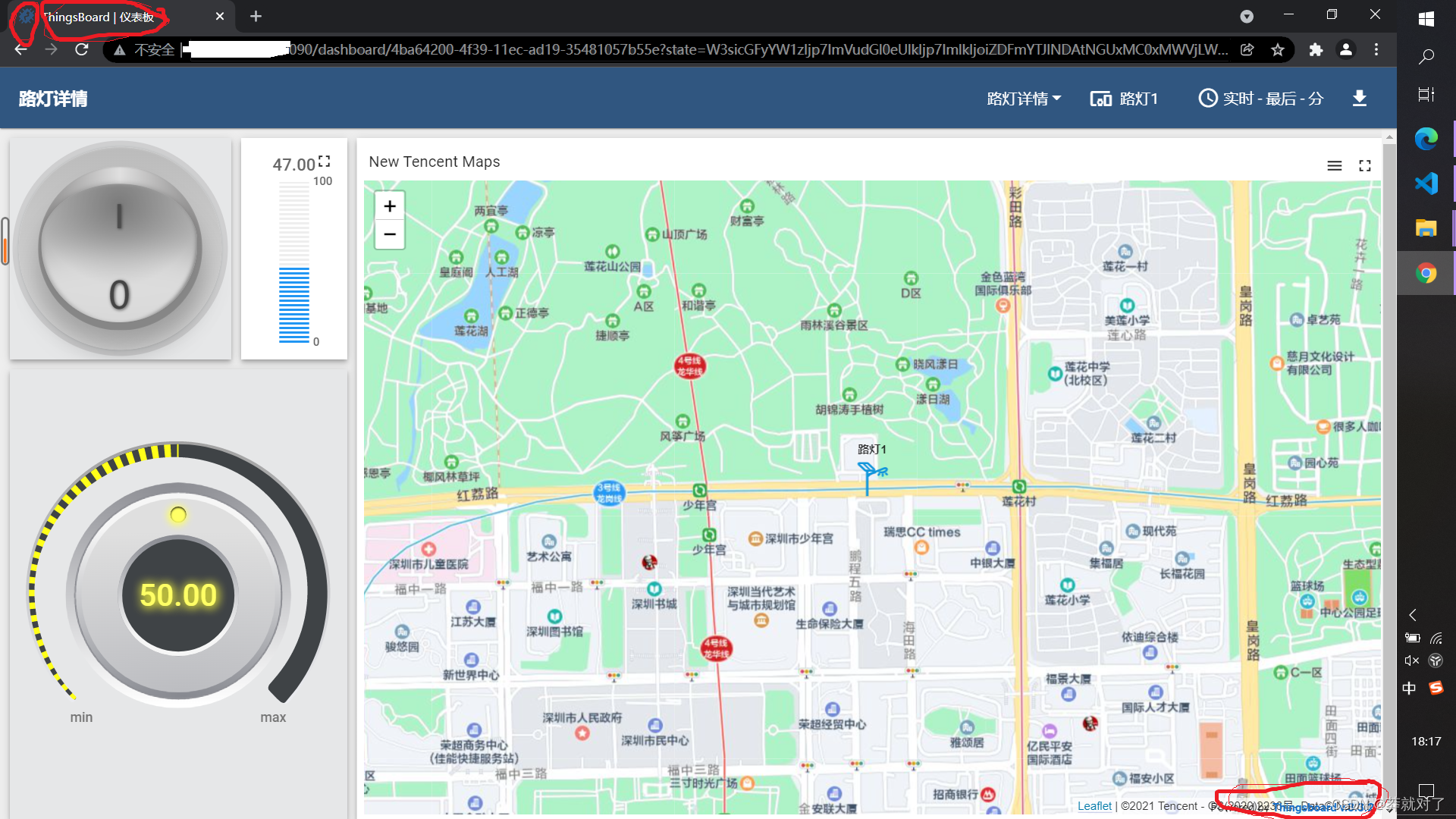The height and width of the screenshot is (819, 1456).
Task: Open the 路灯详情 states dropdown
Action: click(x=1023, y=98)
